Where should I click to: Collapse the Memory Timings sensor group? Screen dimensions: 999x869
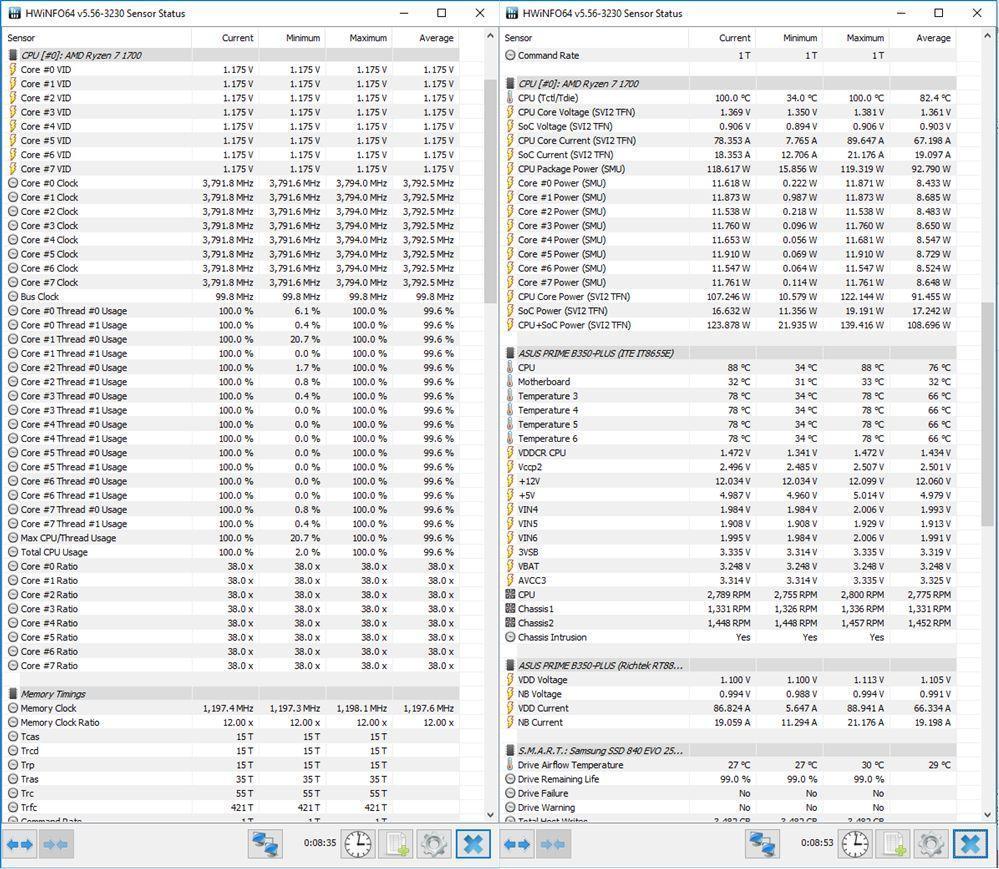53,694
